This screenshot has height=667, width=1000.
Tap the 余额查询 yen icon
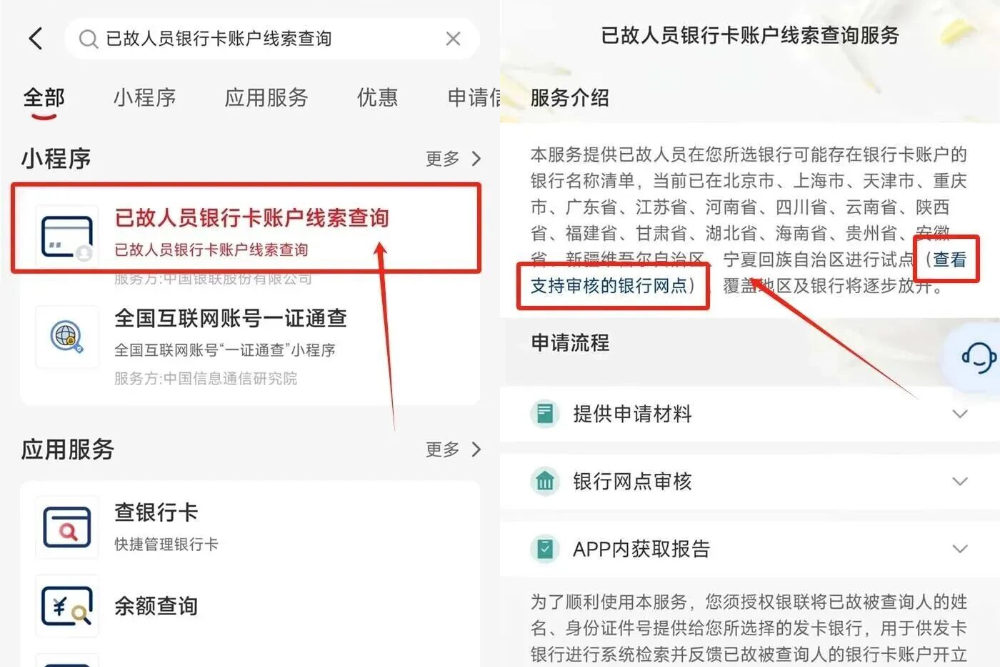tap(67, 606)
